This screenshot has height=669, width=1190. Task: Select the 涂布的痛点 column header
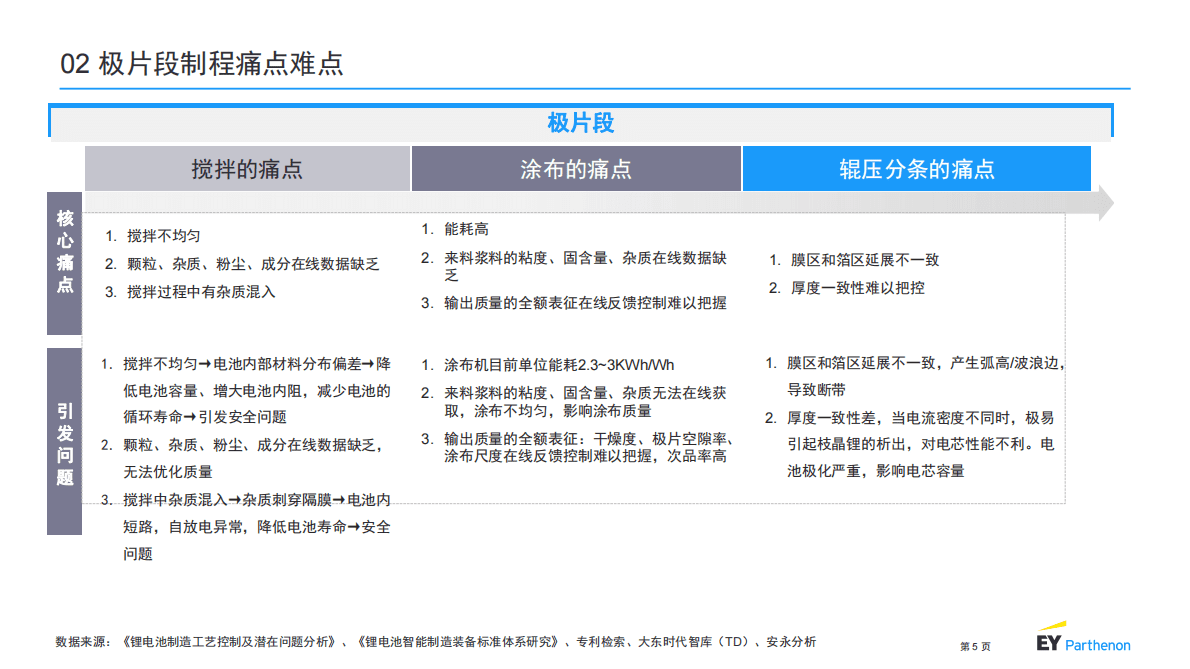coord(578,168)
